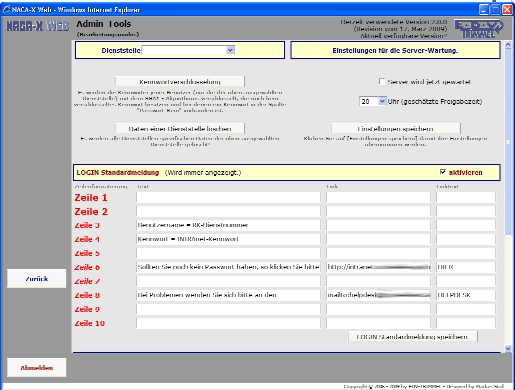Click LOGIN Standardmeldung speichern button

click(413, 337)
